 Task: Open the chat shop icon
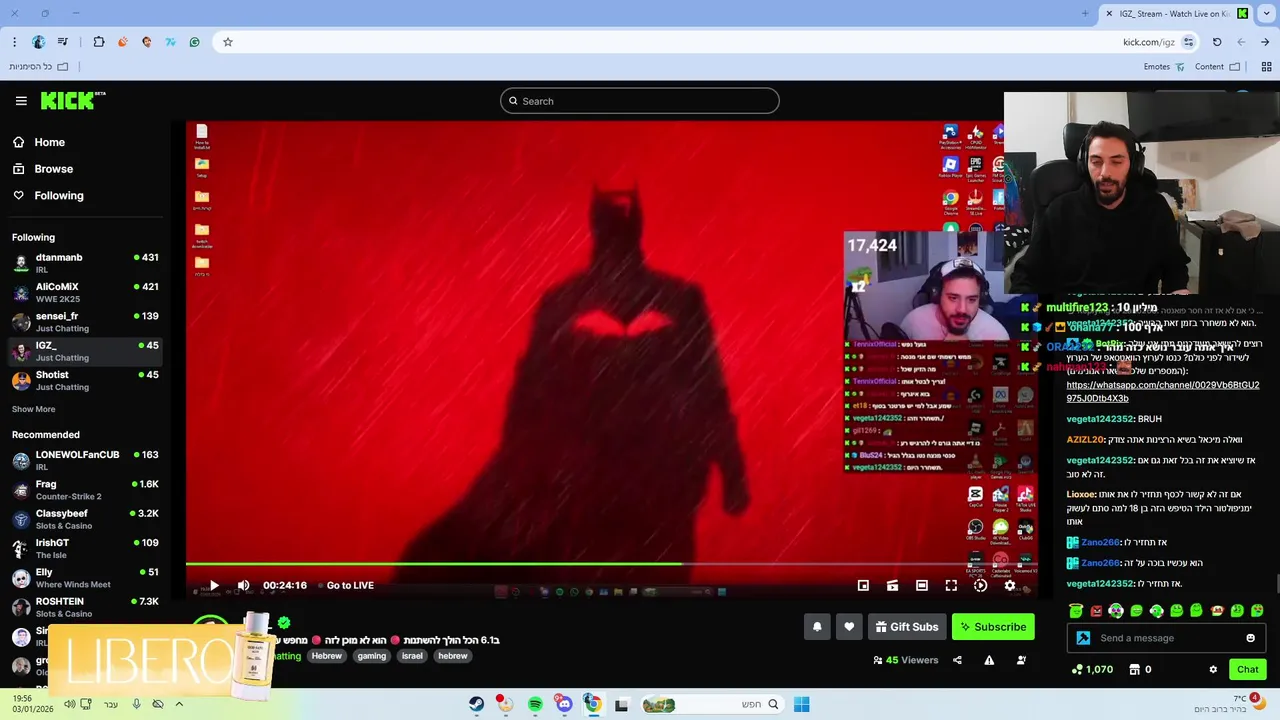(1134, 669)
